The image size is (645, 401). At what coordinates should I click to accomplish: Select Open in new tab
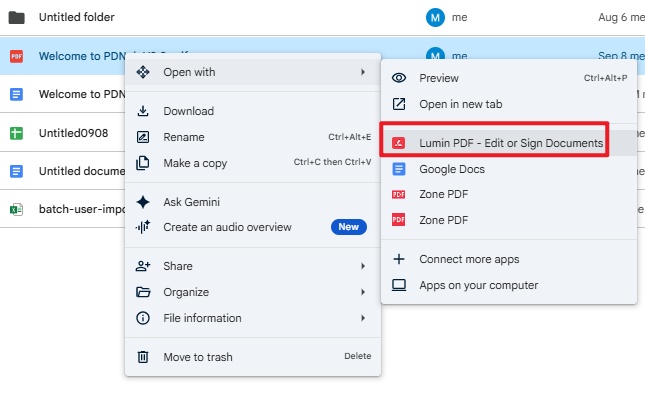(509, 104)
